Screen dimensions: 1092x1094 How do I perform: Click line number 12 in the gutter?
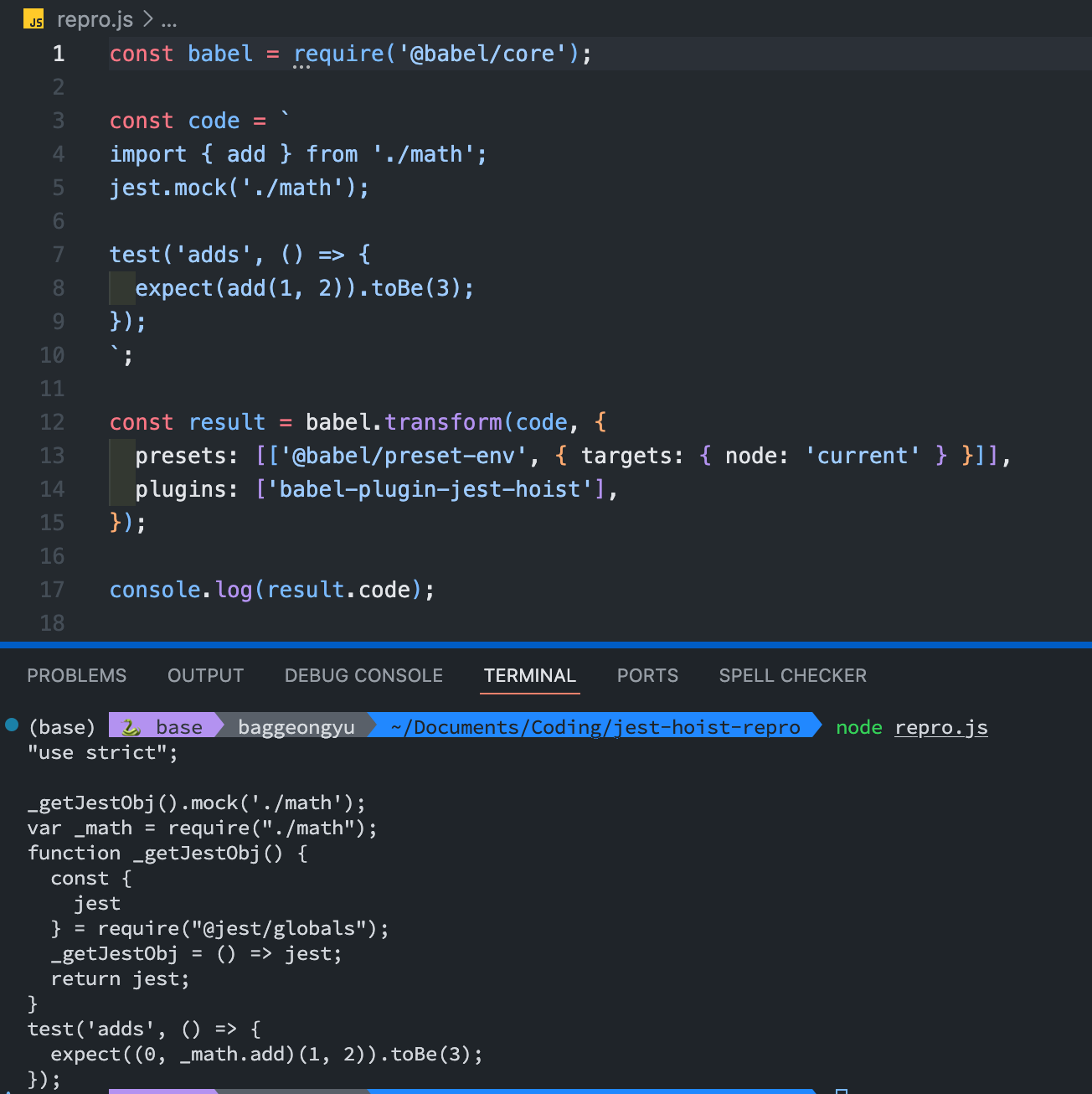(x=52, y=422)
